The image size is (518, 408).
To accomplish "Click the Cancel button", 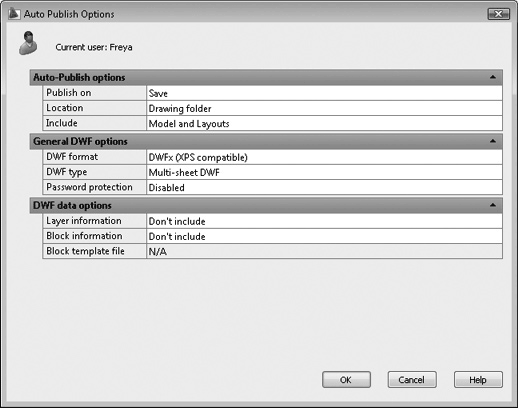I will coord(412,380).
